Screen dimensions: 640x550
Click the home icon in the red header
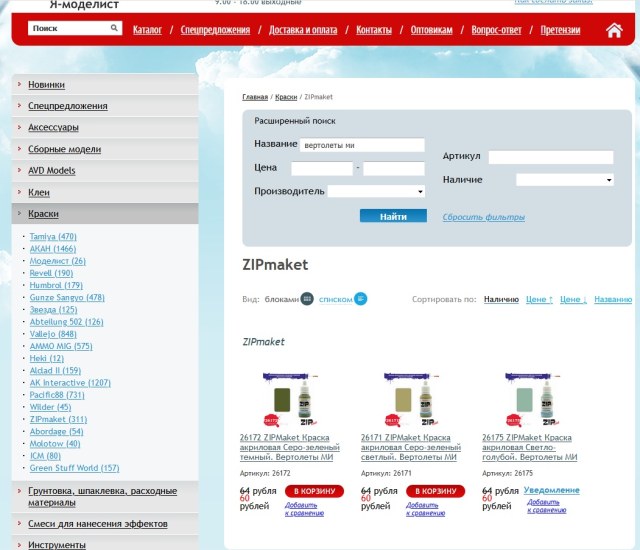[x=614, y=30]
